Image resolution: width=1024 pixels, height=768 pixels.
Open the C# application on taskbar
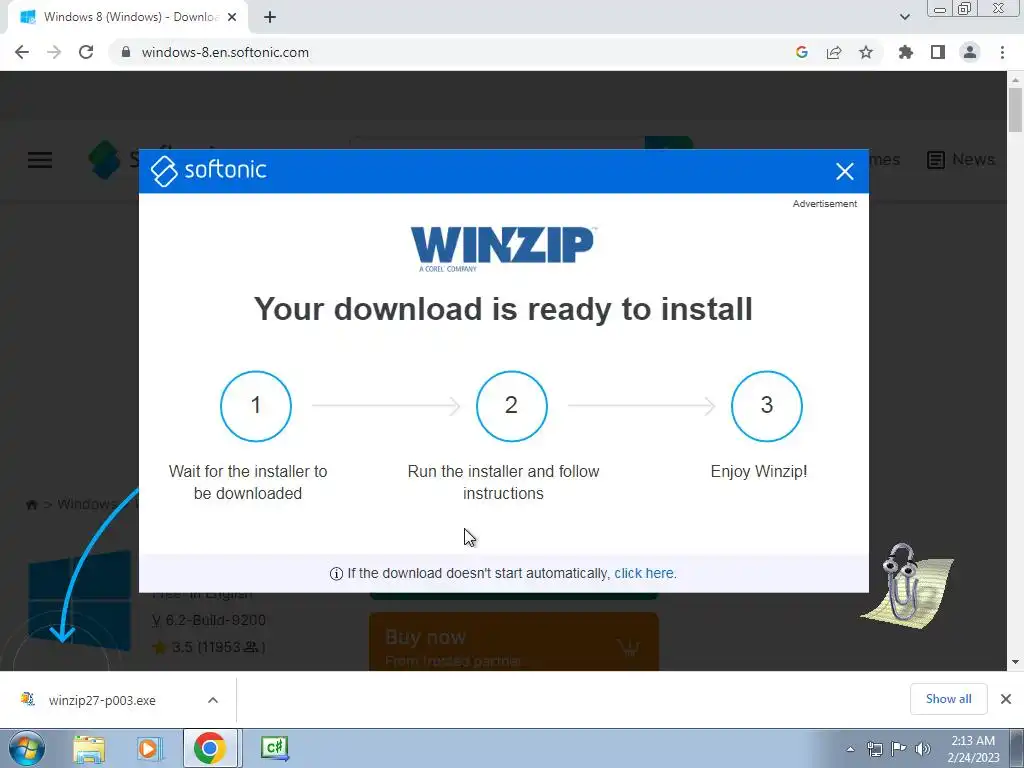point(274,748)
